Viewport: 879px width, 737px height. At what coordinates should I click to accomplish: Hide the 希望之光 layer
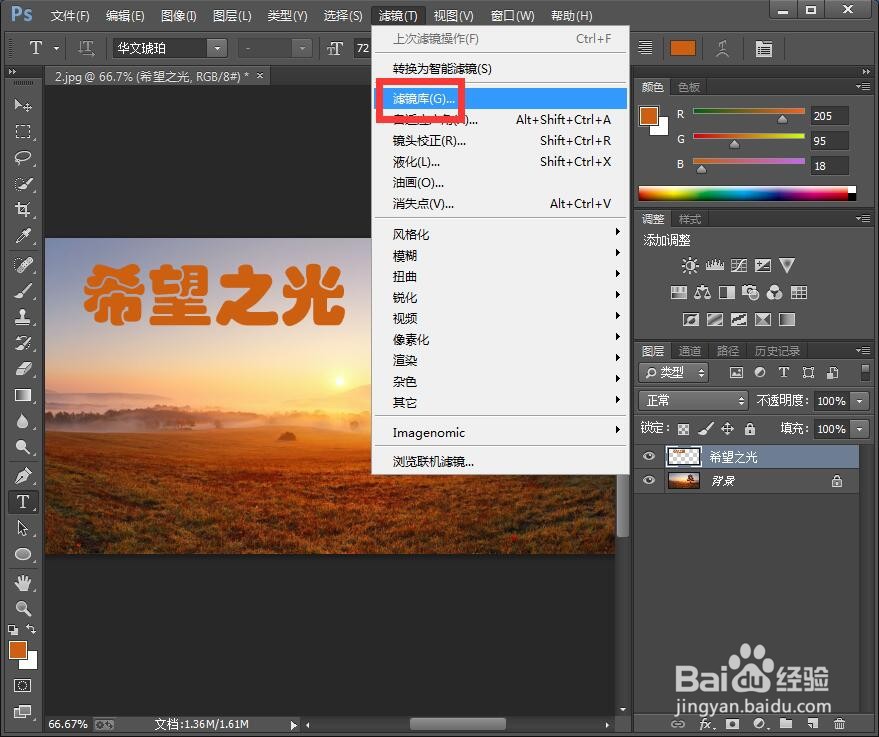tap(648, 456)
